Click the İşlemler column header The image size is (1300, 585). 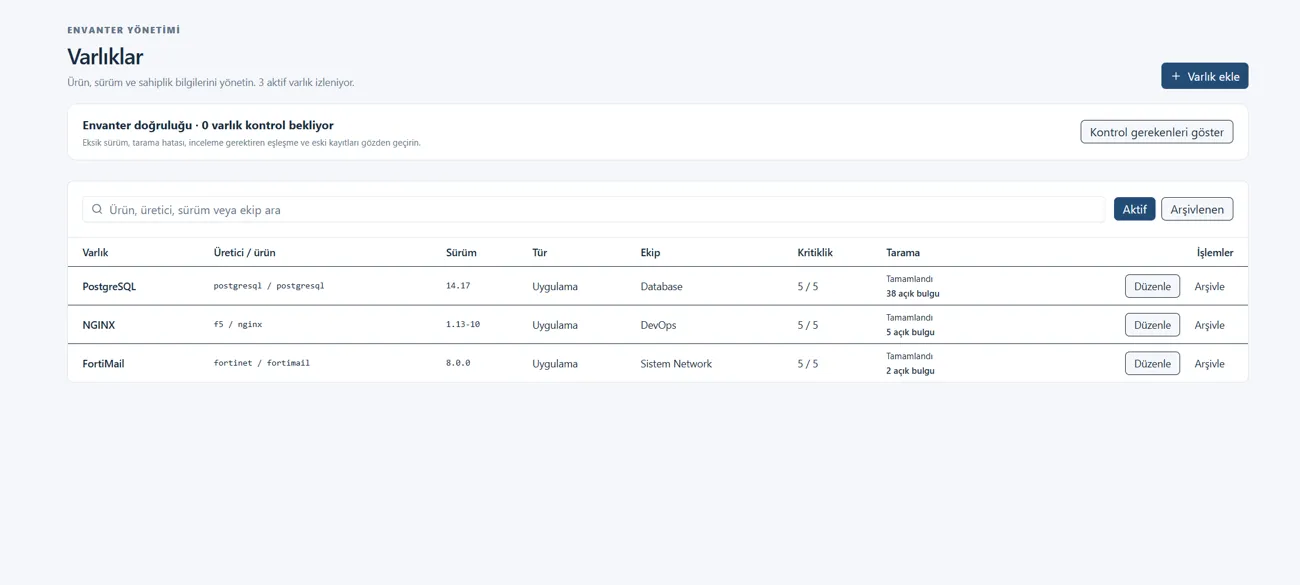point(1215,253)
